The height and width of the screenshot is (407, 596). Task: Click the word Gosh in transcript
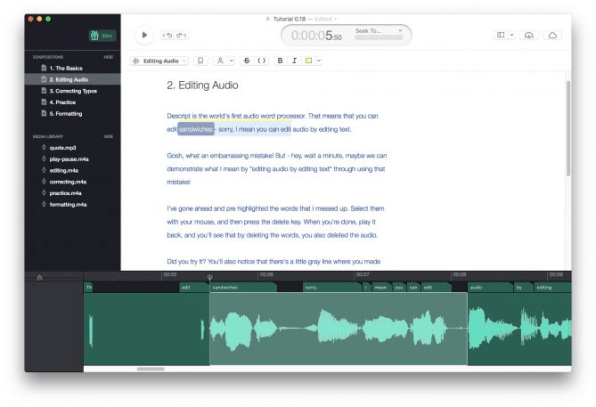click(175, 156)
